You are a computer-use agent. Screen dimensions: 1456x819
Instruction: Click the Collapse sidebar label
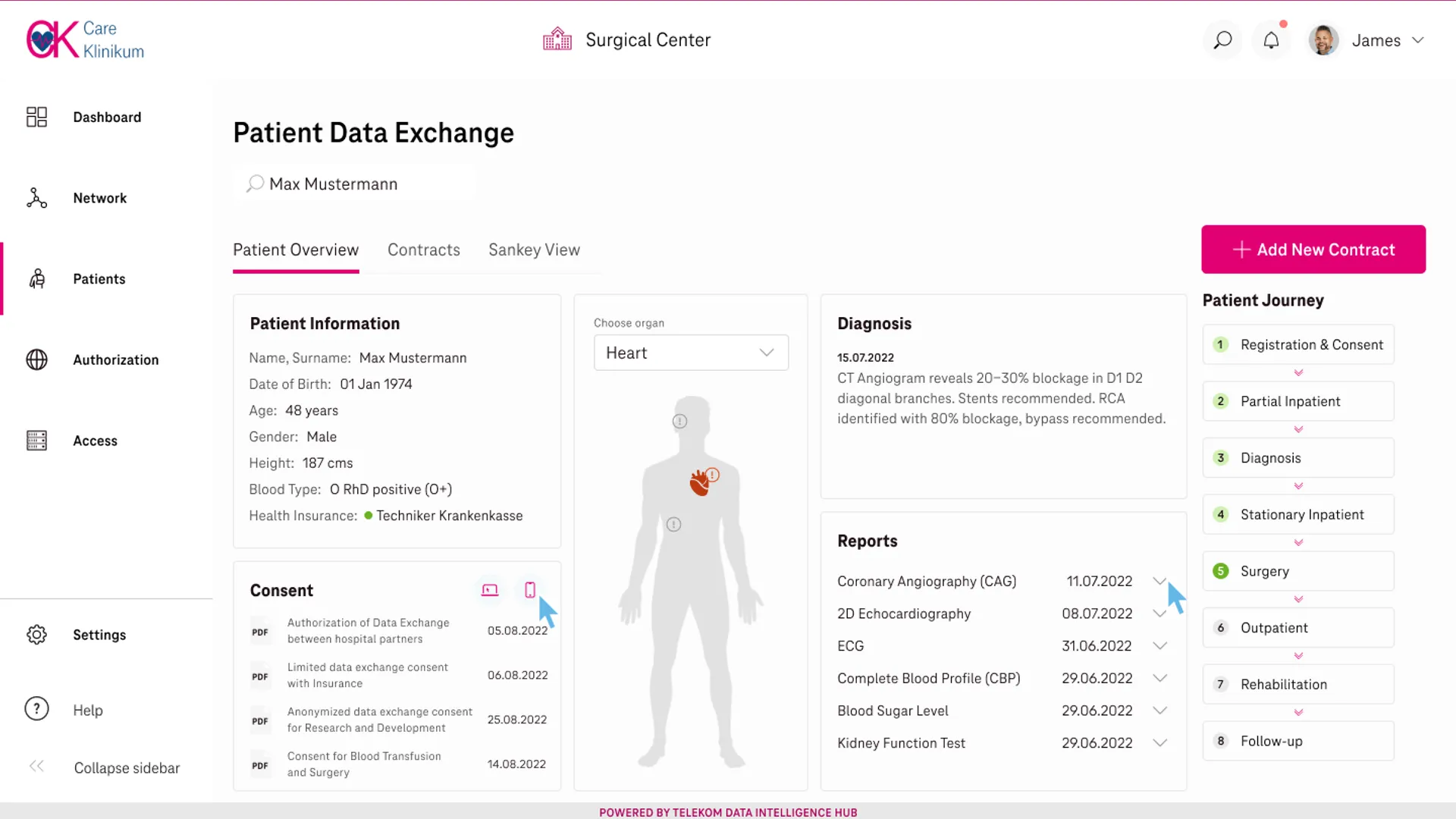(x=127, y=768)
